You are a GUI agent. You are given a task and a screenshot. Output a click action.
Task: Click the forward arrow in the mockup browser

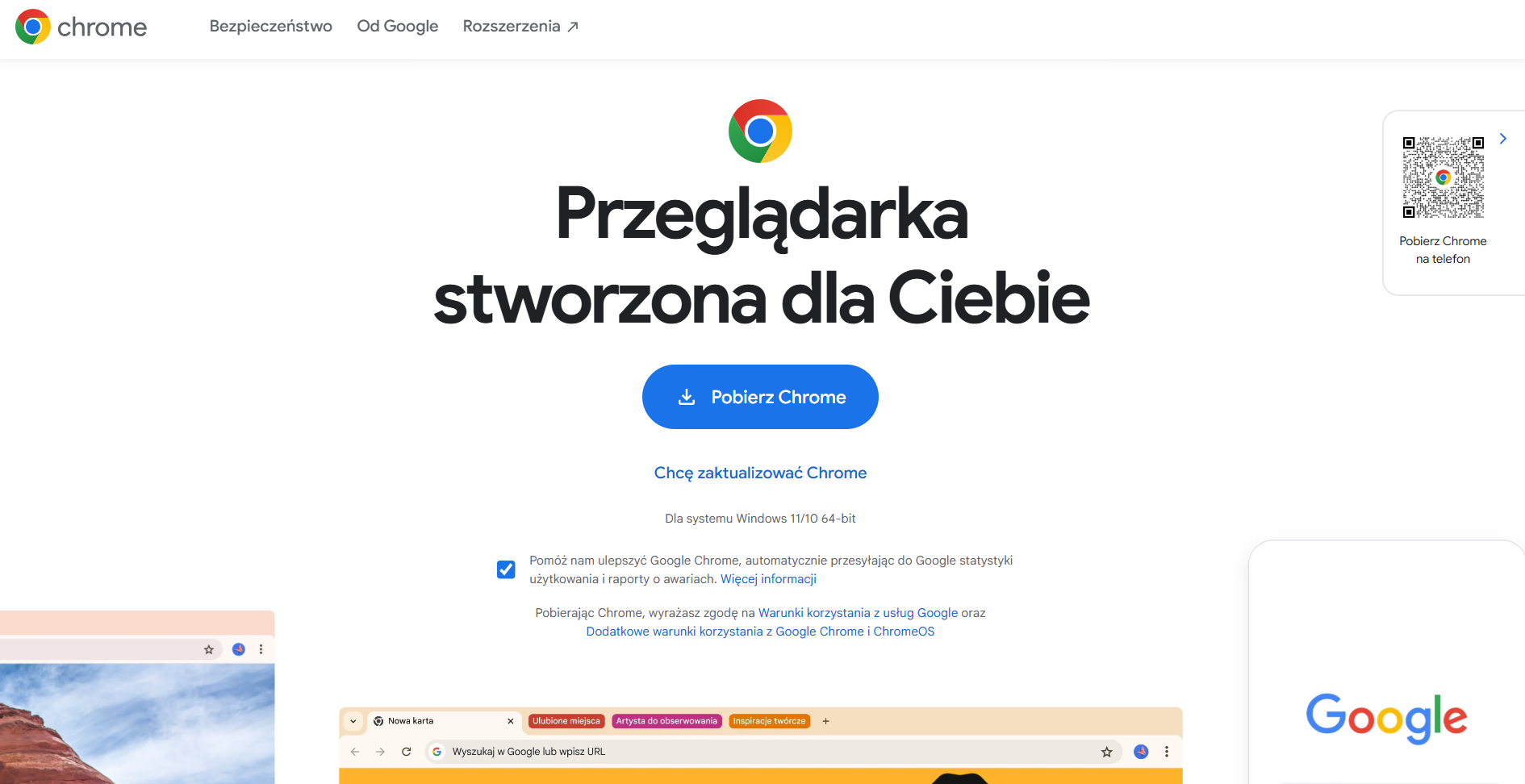coord(381,752)
